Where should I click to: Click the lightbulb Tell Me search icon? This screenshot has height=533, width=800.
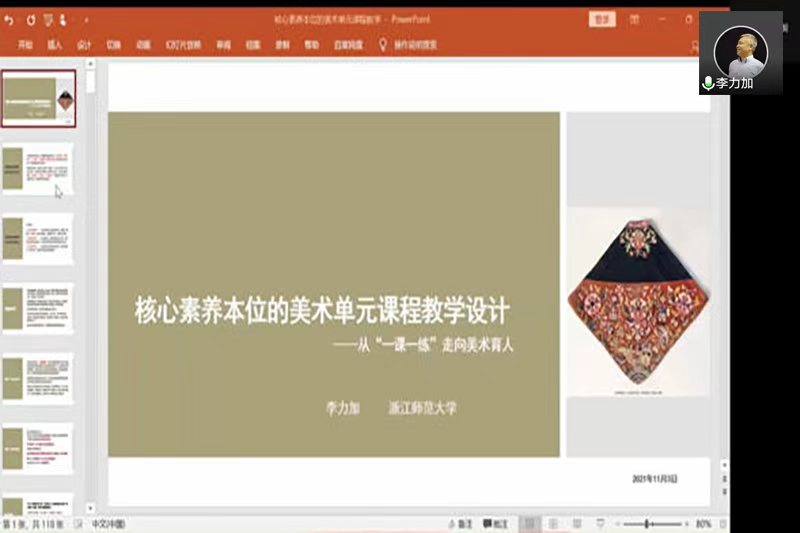click(x=381, y=45)
